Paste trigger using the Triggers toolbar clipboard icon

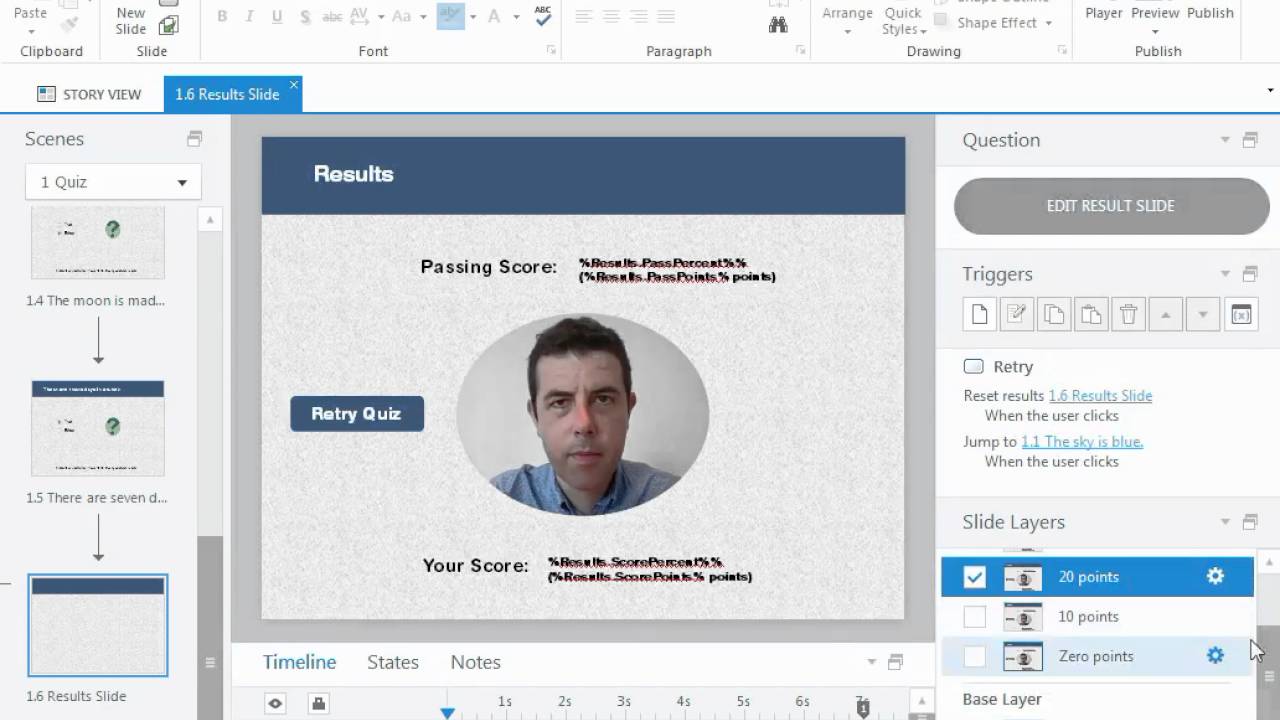[x=1091, y=314]
